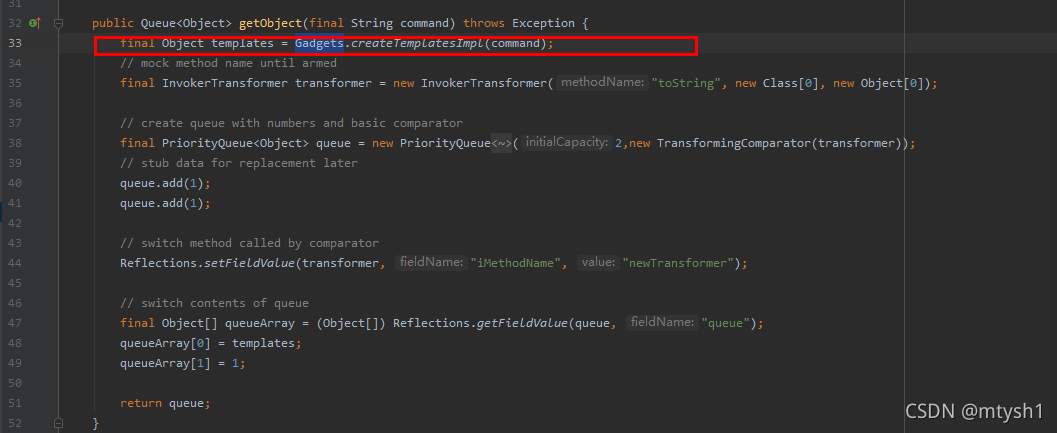
Task: Click the "queue" string literal on line 47
Action: tap(726, 323)
